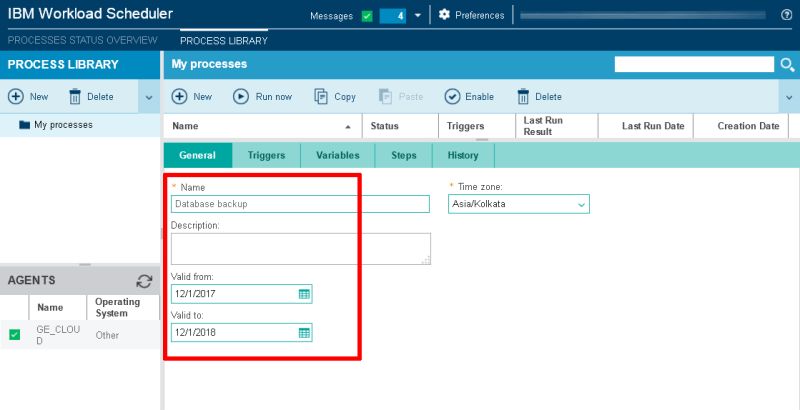Click the Description text area
Viewport: 800px width, 410px height.
[x=301, y=249]
